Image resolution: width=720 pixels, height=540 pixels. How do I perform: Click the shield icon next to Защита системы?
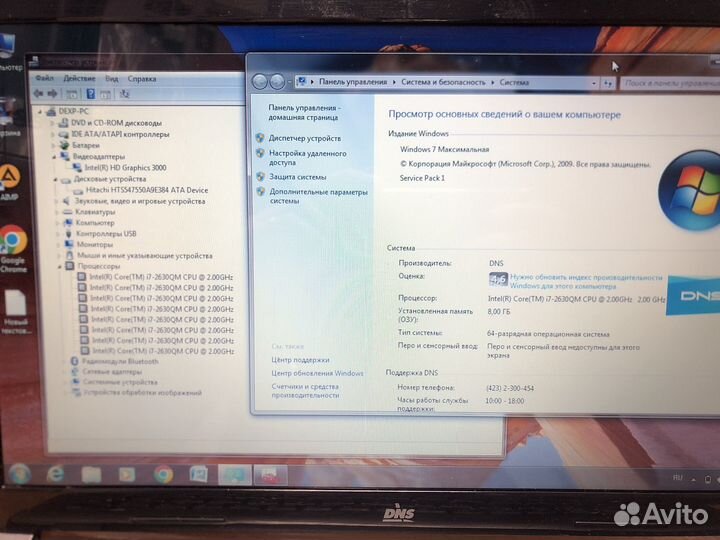pyautogui.click(x=260, y=177)
